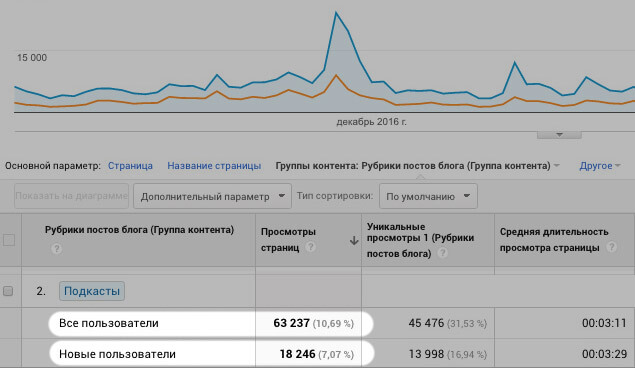Click the 15 000 axis label
Image resolution: width=635 pixels, height=368 pixels.
[x=32, y=58]
